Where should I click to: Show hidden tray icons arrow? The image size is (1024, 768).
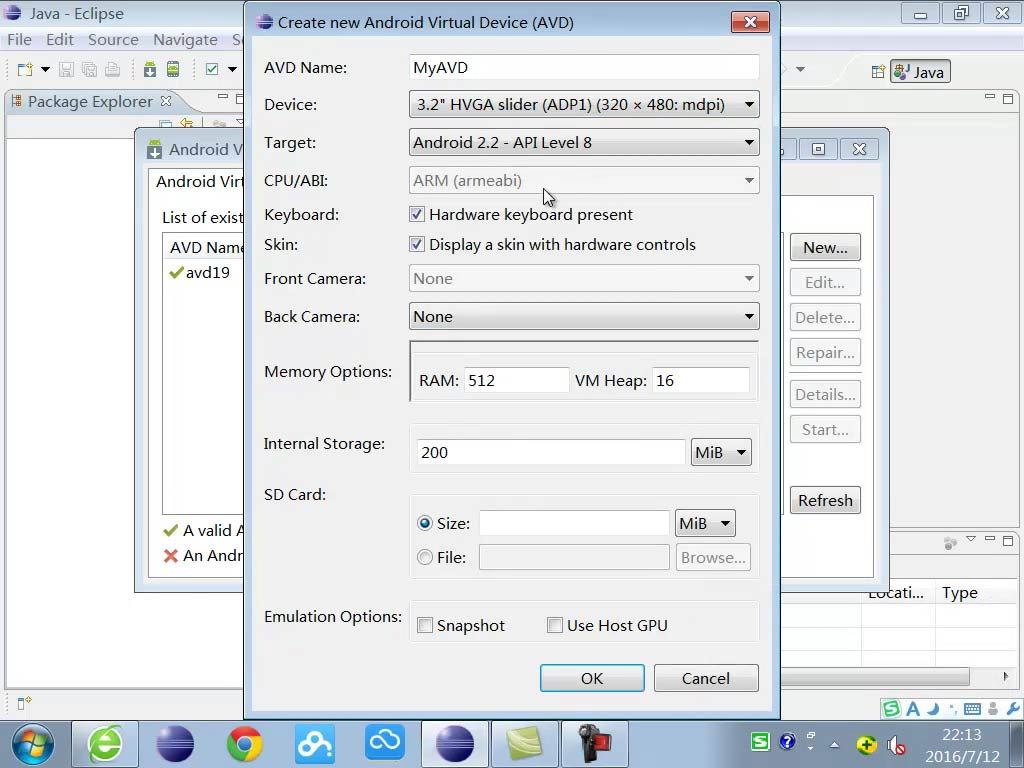point(835,744)
